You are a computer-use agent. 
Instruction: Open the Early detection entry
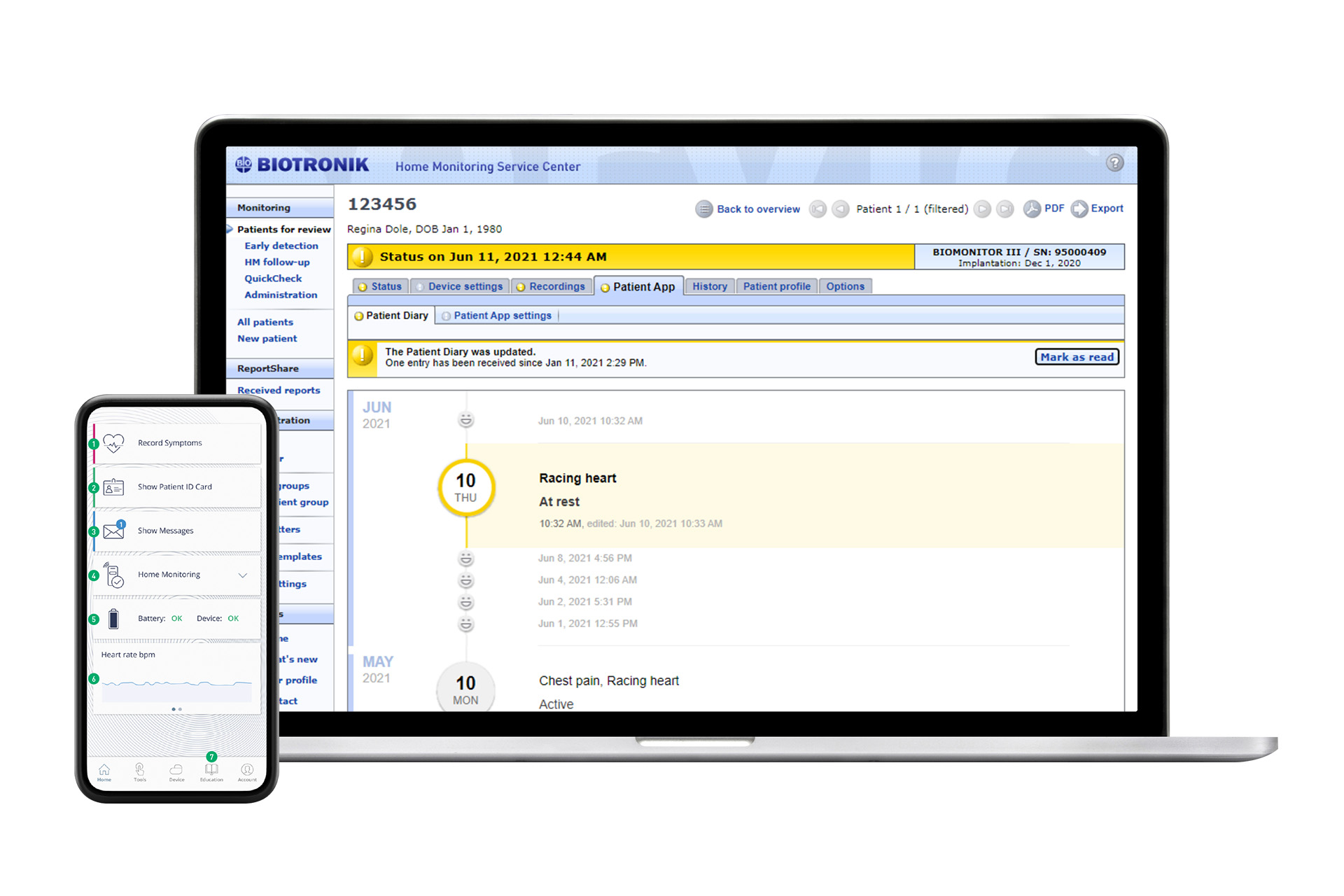coord(281,246)
